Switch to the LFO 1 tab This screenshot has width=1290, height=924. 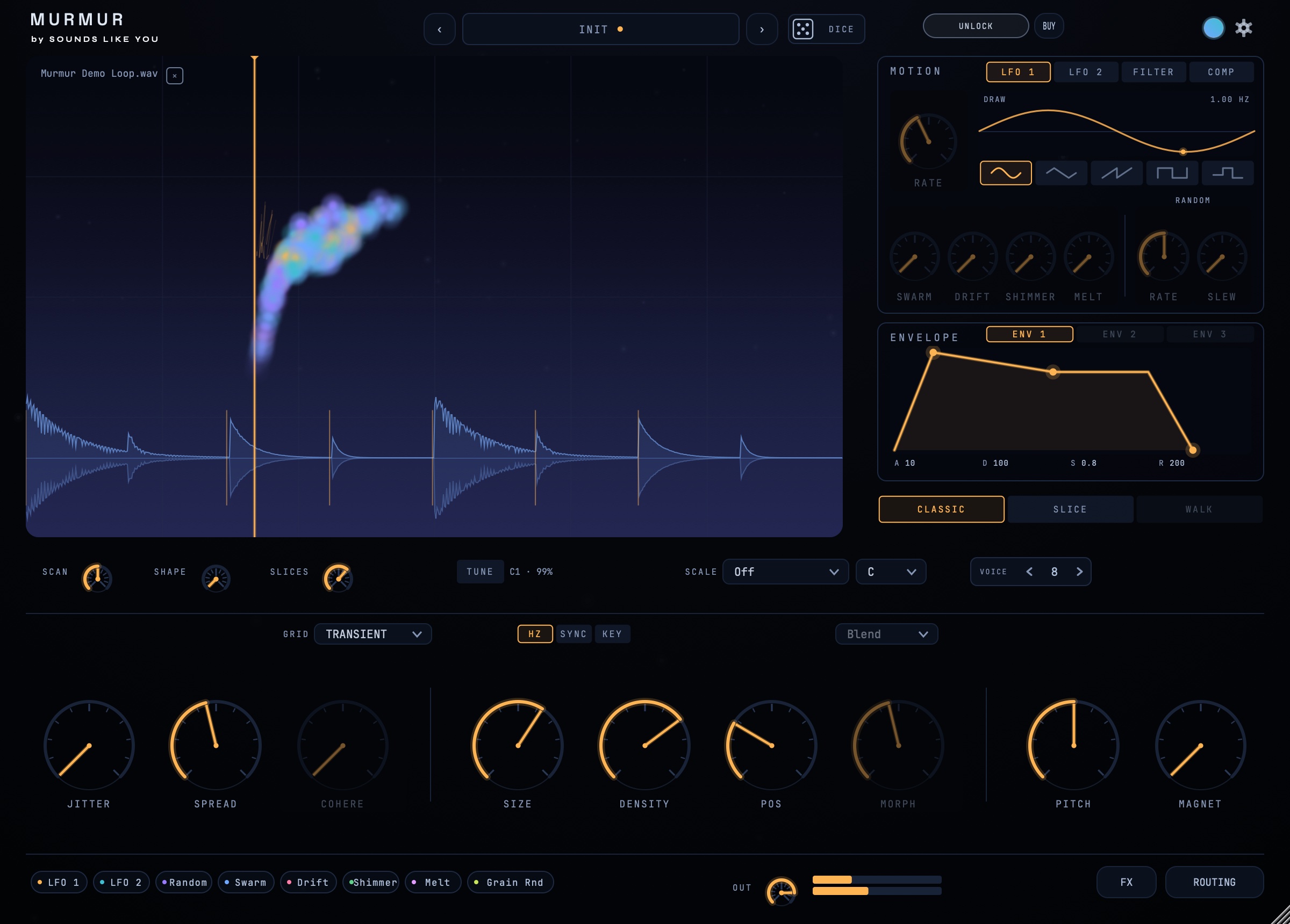1018,72
